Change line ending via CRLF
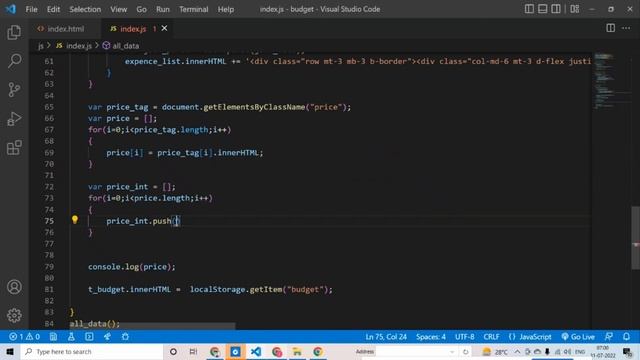Image resolution: width=640 pixels, height=360 pixels. tap(491, 337)
